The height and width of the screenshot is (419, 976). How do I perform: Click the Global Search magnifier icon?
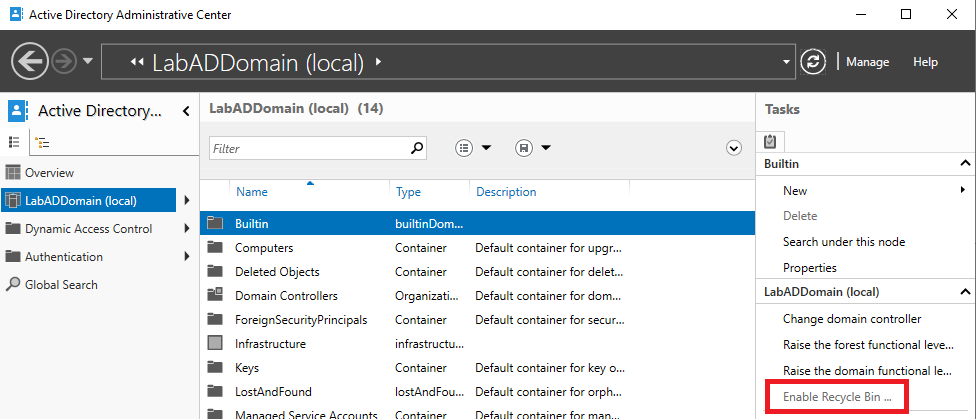(x=13, y=285)
